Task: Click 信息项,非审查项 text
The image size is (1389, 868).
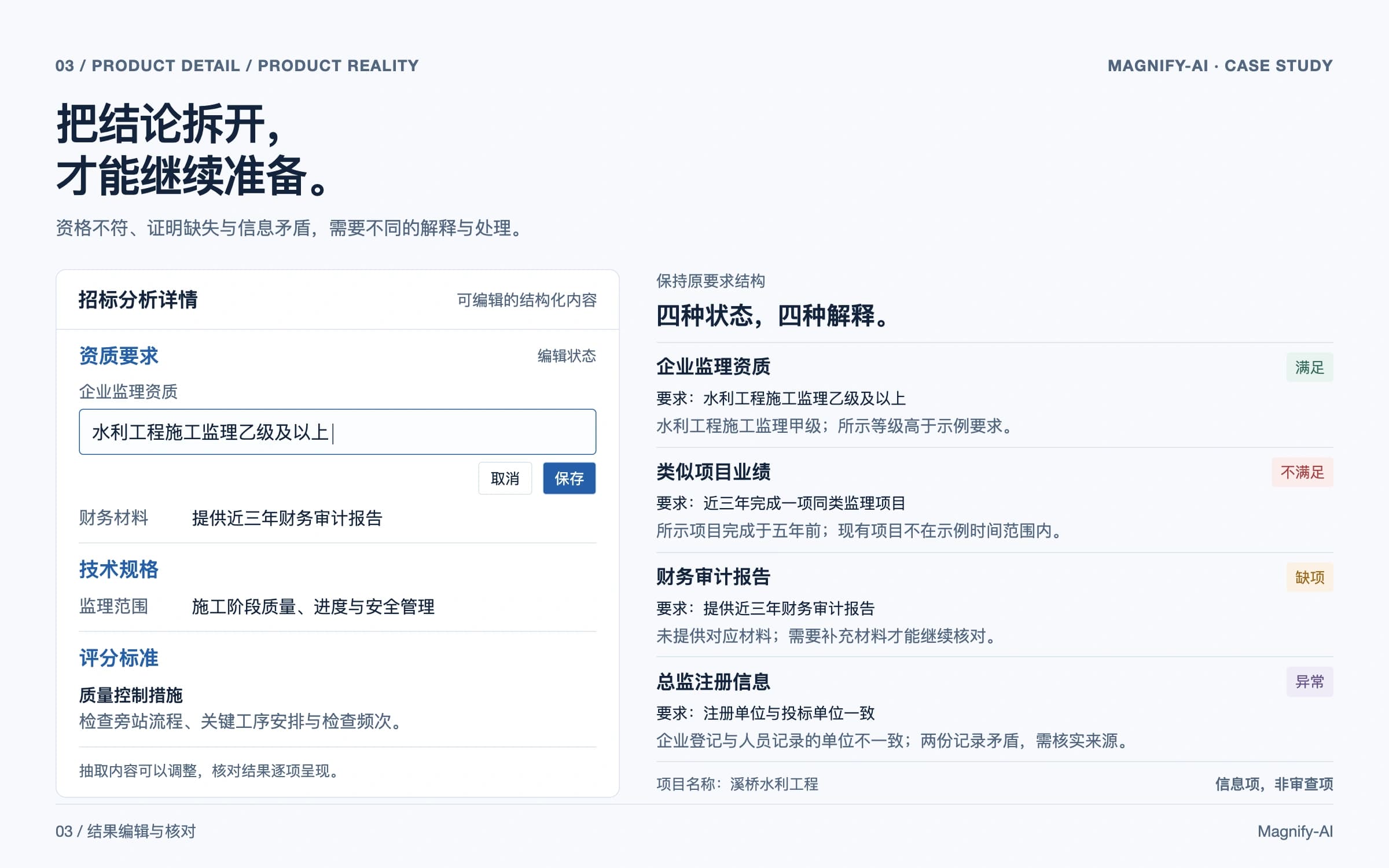Action: (x=1274, y=784)
